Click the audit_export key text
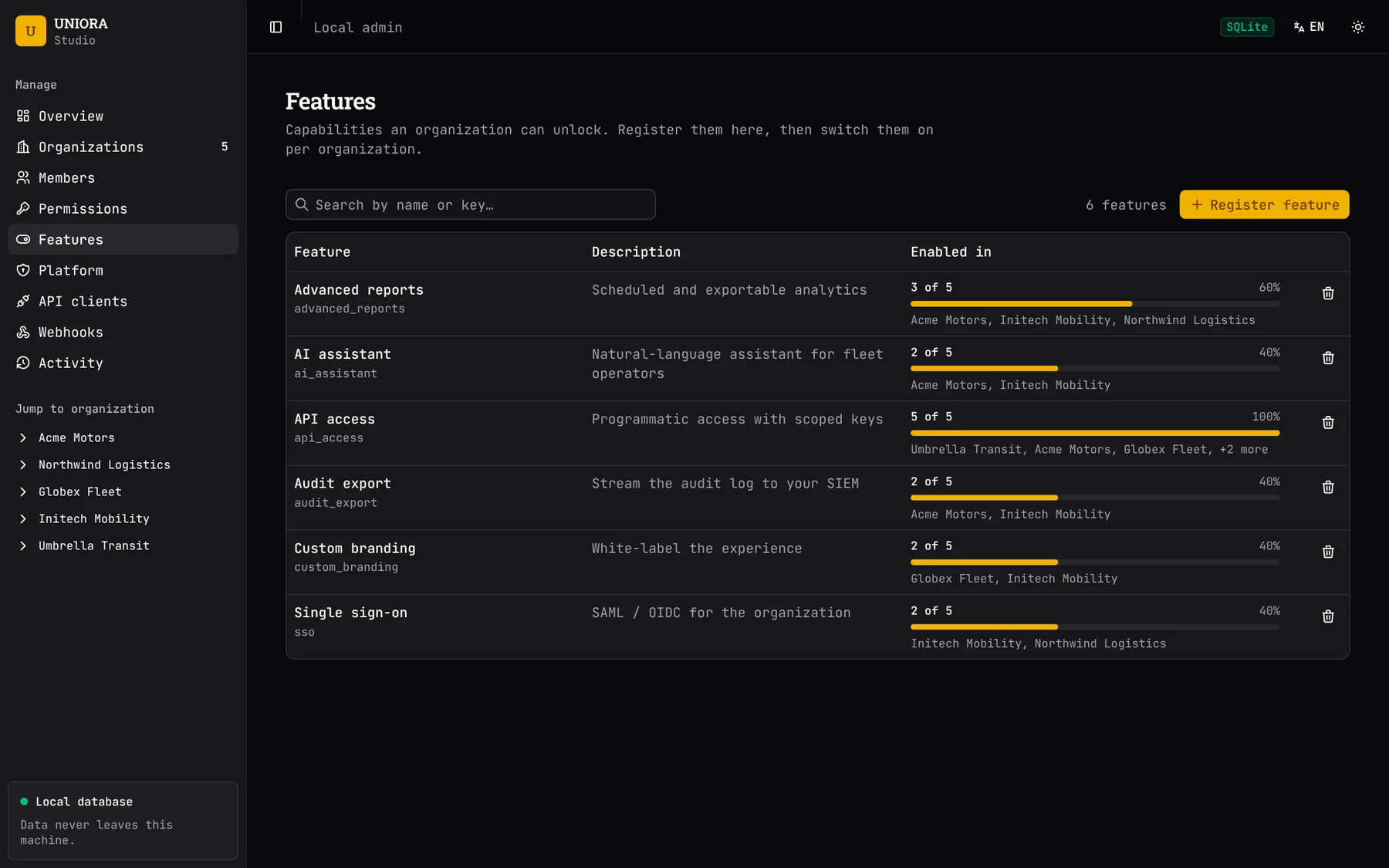1389x868 pixels. 336,502
